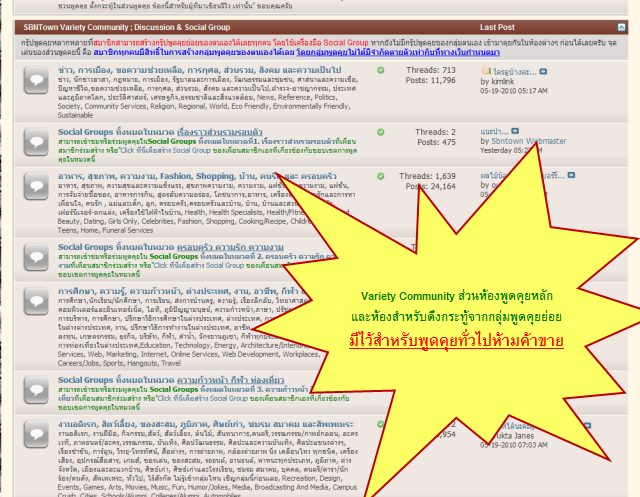Click the green status icon in the news and politics row
This screenshot has height=497, width=640.
point(380,72)
